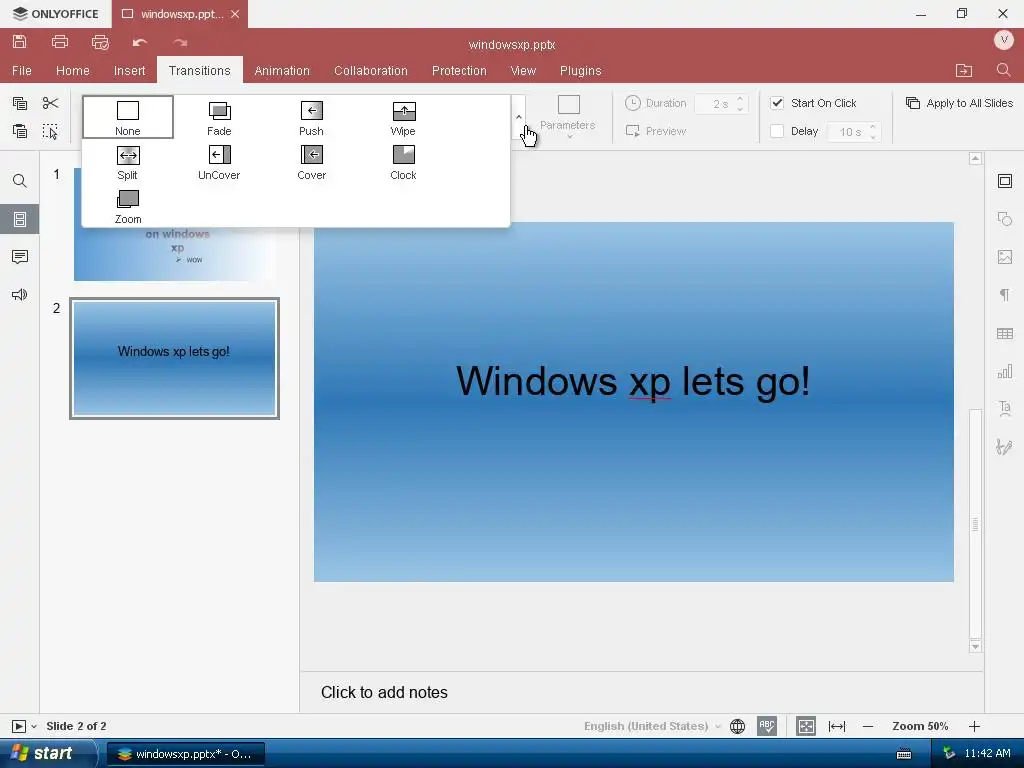Open the Windows Start menu

[x=47, y=754]
